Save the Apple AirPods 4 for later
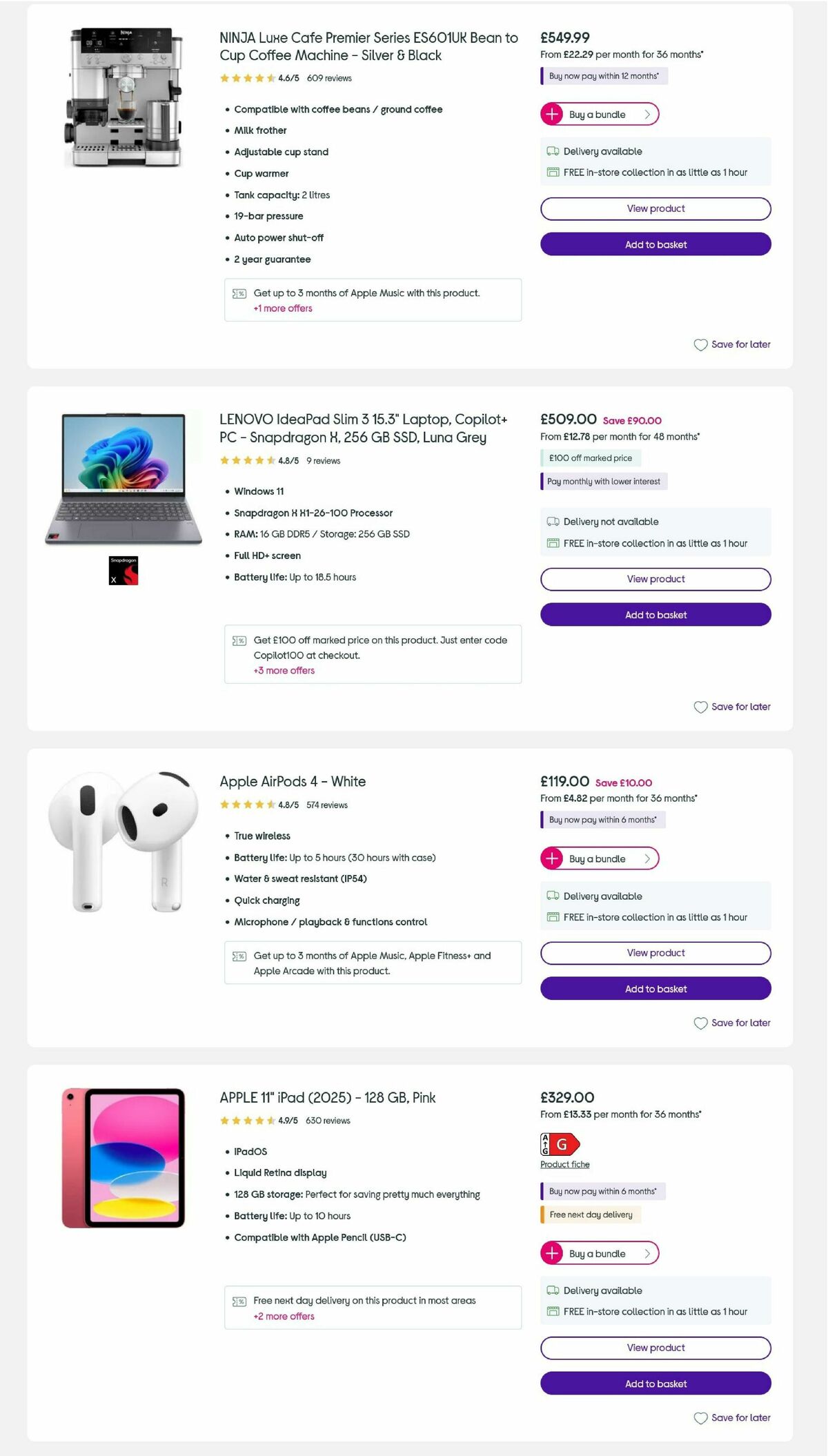This screenshot has height=1456, width=828. click(x=733, y=1023)
